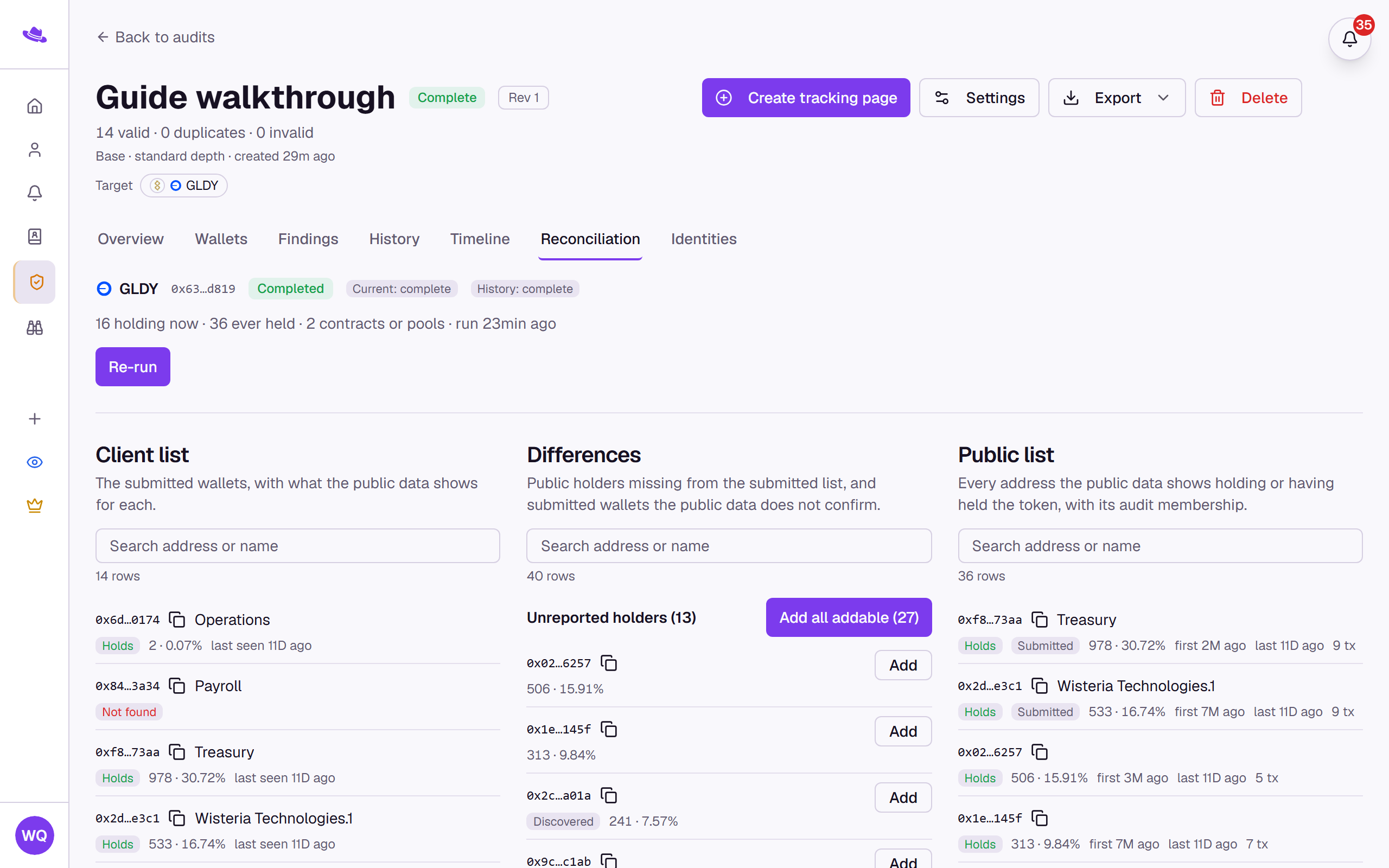
Task: Click the eye icon in sidebar
Action: point(34,462)
